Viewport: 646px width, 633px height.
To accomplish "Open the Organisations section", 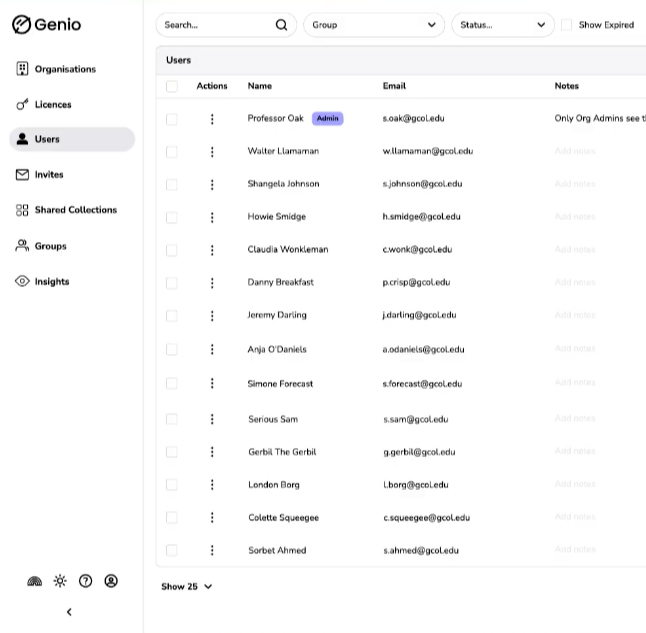I will tap(56, 69).
